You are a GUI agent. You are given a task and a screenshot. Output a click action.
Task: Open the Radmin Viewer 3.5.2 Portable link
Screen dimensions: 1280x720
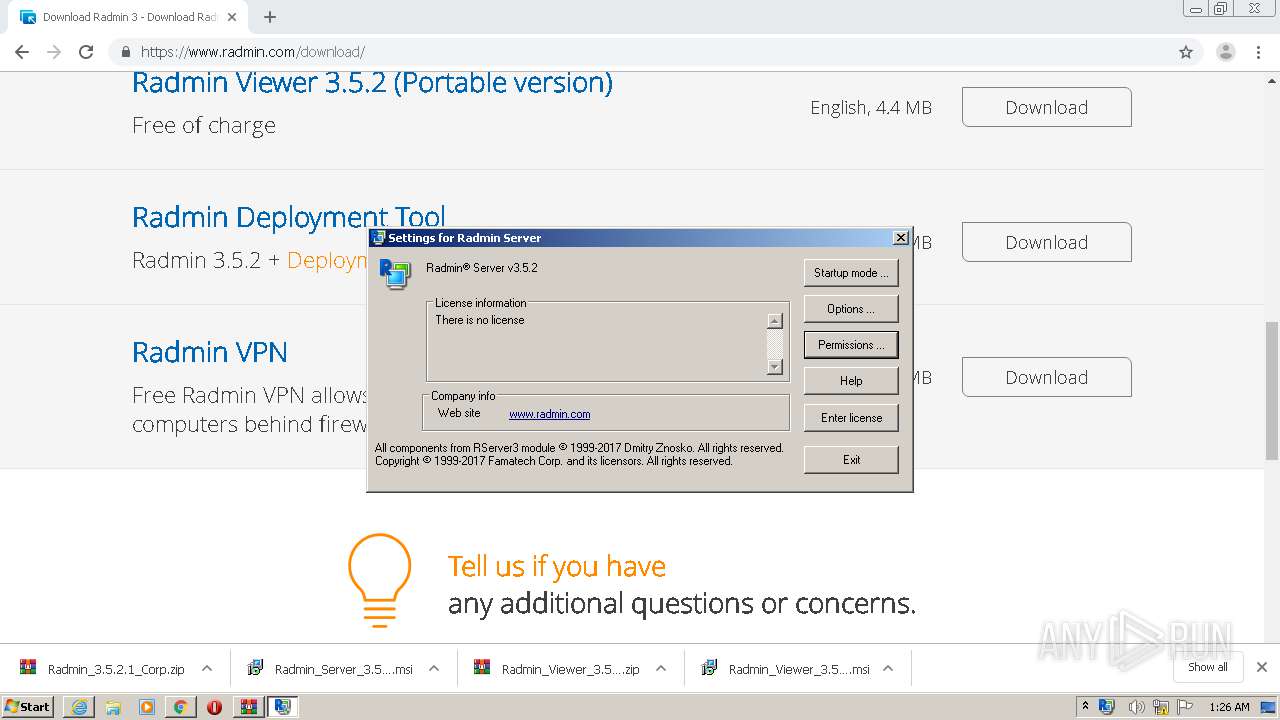click(372, 83)
